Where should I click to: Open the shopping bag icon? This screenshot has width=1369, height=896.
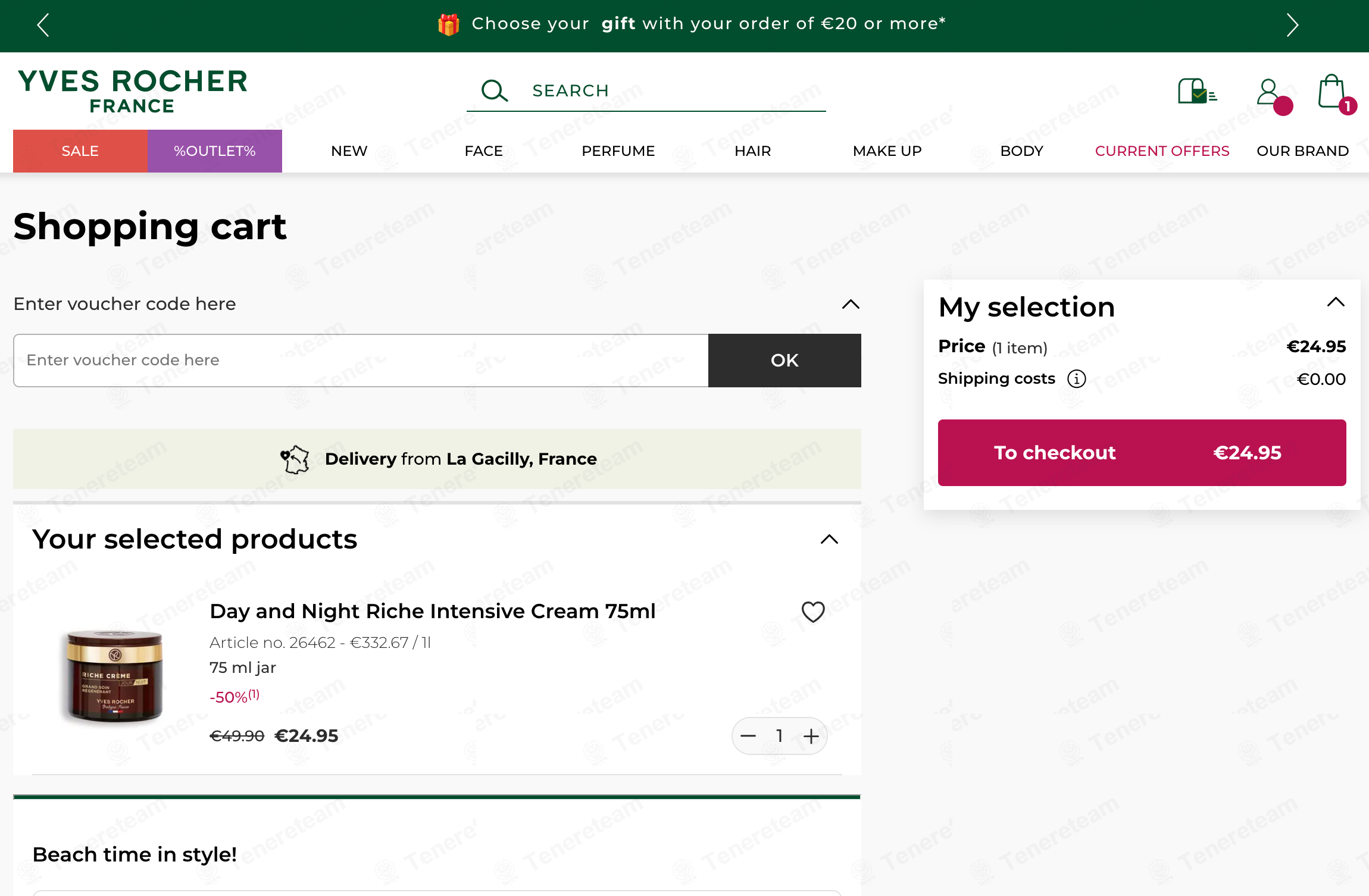1336,93
